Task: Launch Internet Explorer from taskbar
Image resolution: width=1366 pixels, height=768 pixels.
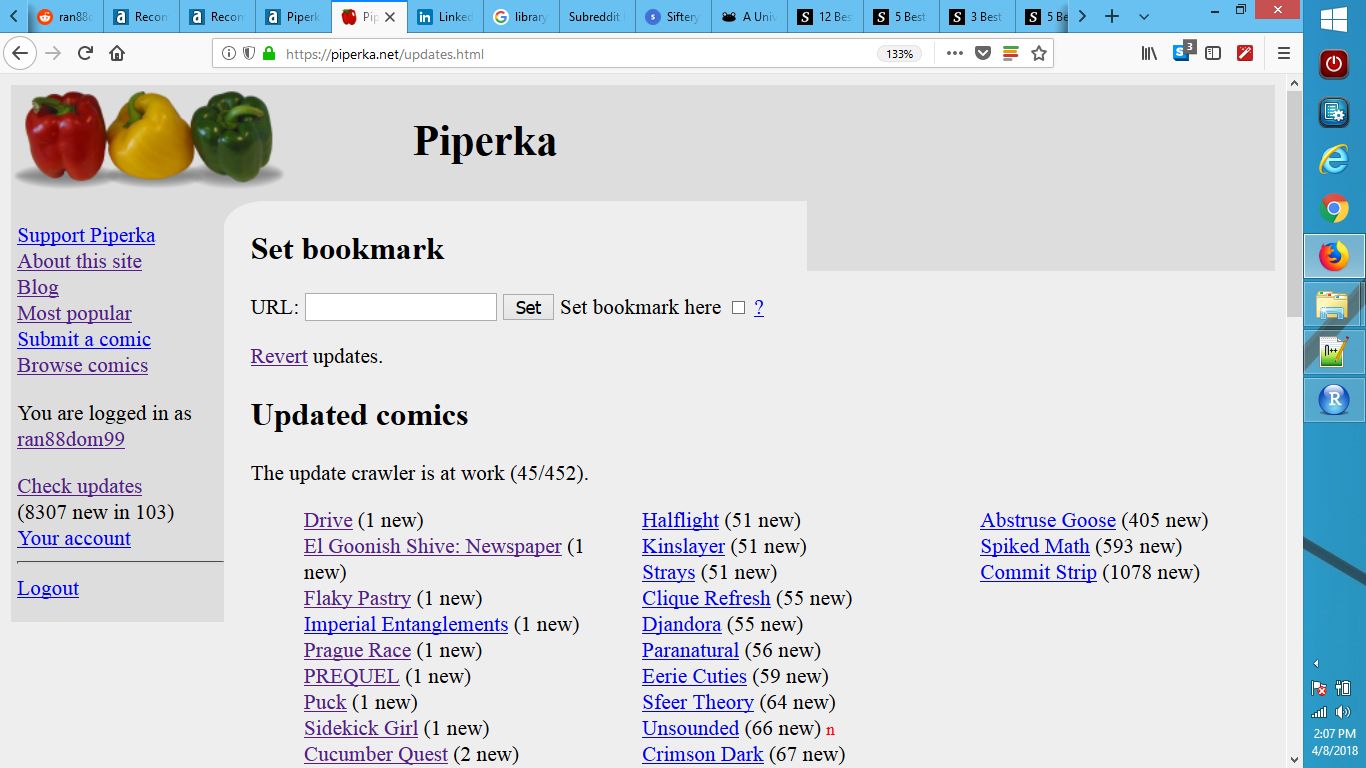Action: coord(1334,159)
